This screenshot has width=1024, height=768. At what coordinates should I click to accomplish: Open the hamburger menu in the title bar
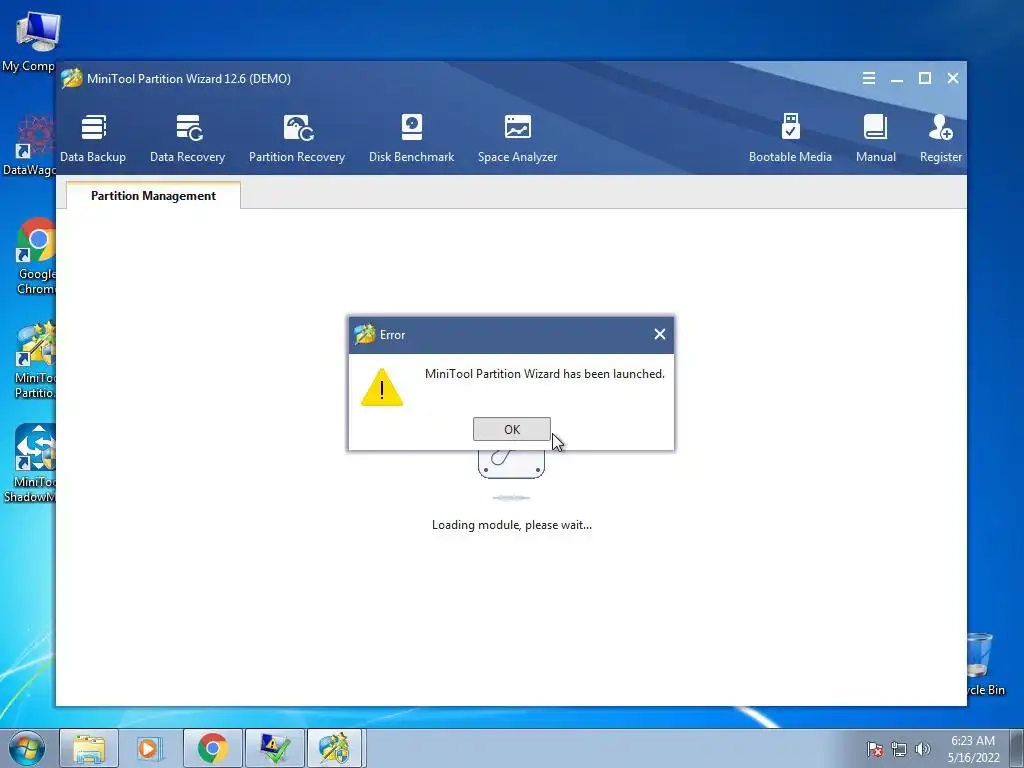869,78
